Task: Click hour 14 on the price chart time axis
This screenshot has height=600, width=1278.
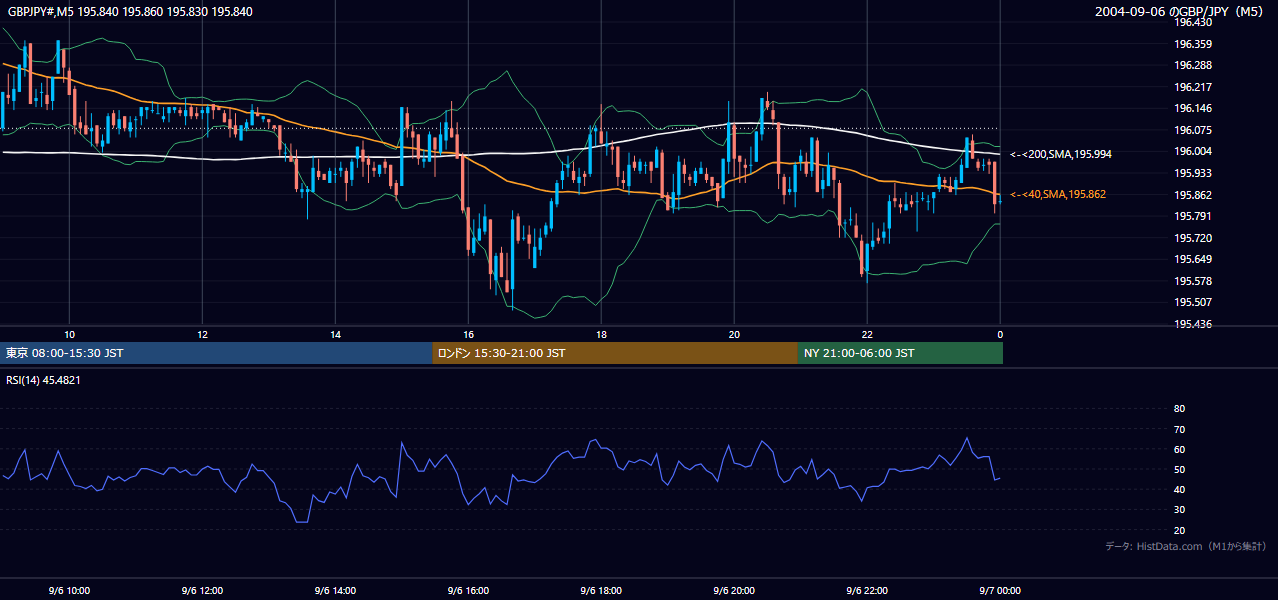Action: 335,334
